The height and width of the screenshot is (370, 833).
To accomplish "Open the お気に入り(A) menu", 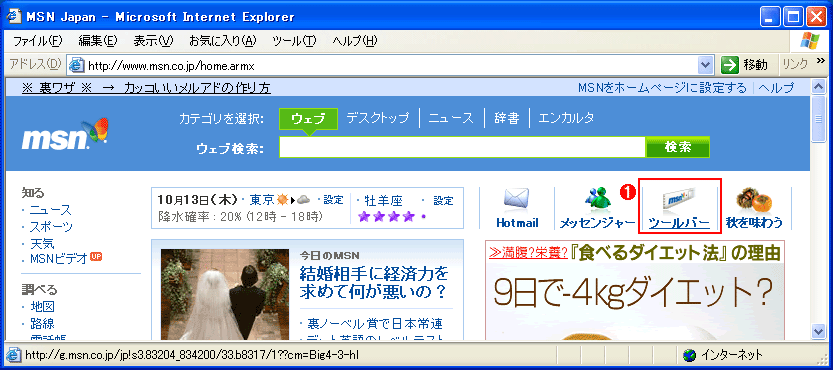I will (x=223, y=41).
